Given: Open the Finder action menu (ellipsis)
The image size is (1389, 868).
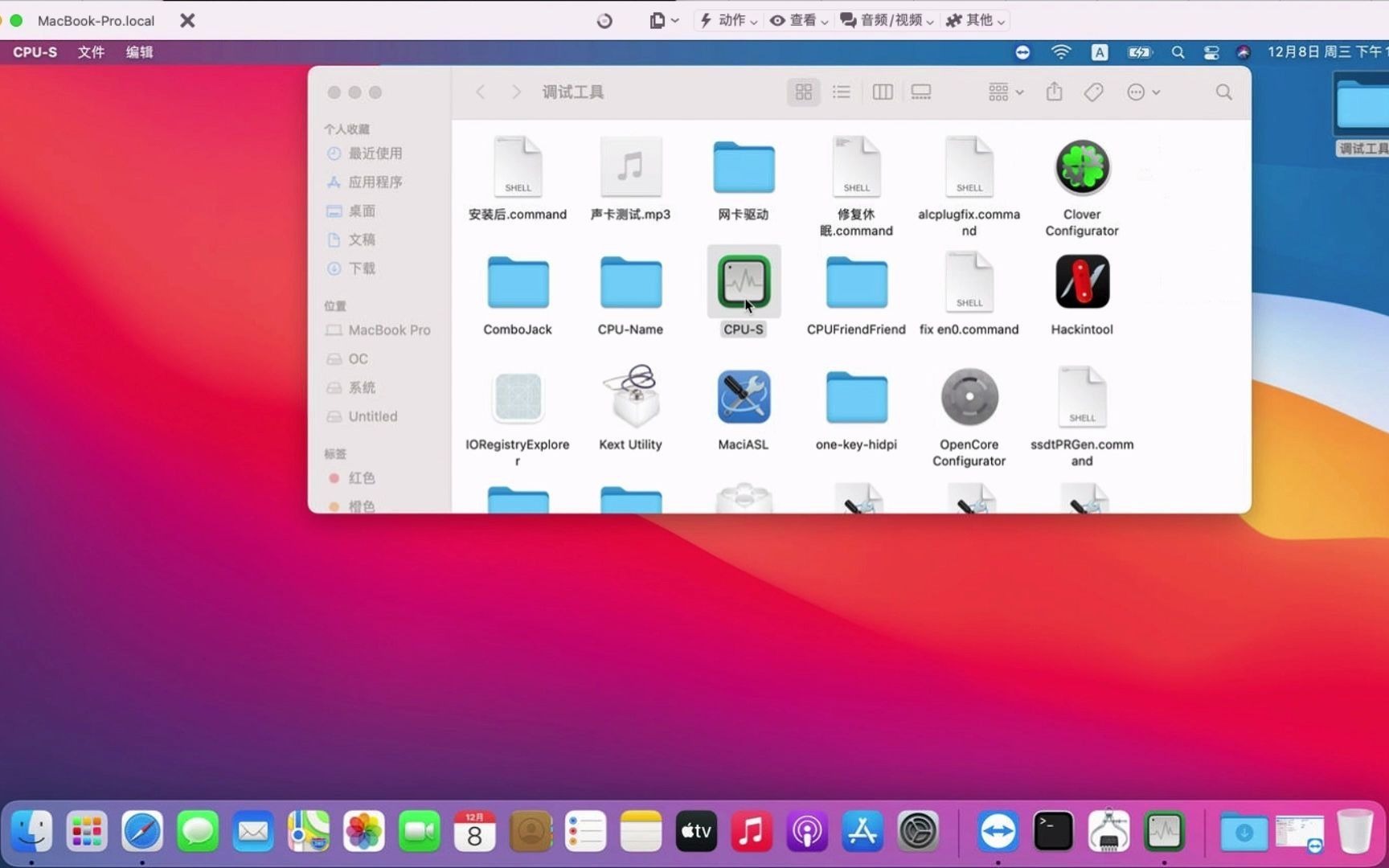Looking at the screenshot, I should click(x=1143, y=92).
